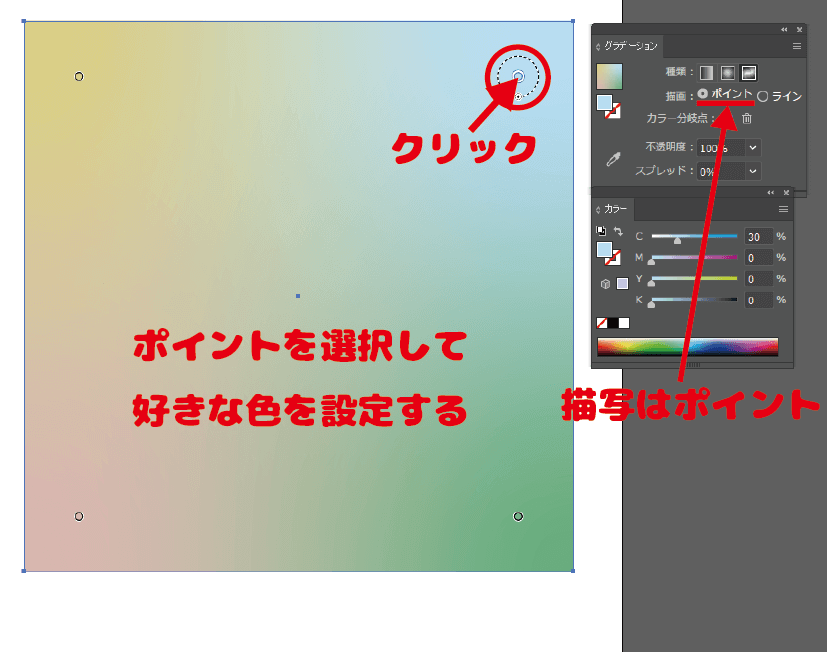This screenshot has width=827, height=652.
Task: Click the yellow (Y) slider track
Action: point(694,279)
